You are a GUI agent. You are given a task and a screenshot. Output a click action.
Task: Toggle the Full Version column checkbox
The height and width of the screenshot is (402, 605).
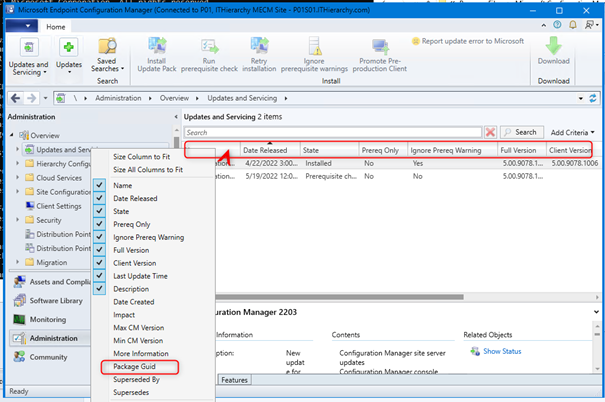99,250
